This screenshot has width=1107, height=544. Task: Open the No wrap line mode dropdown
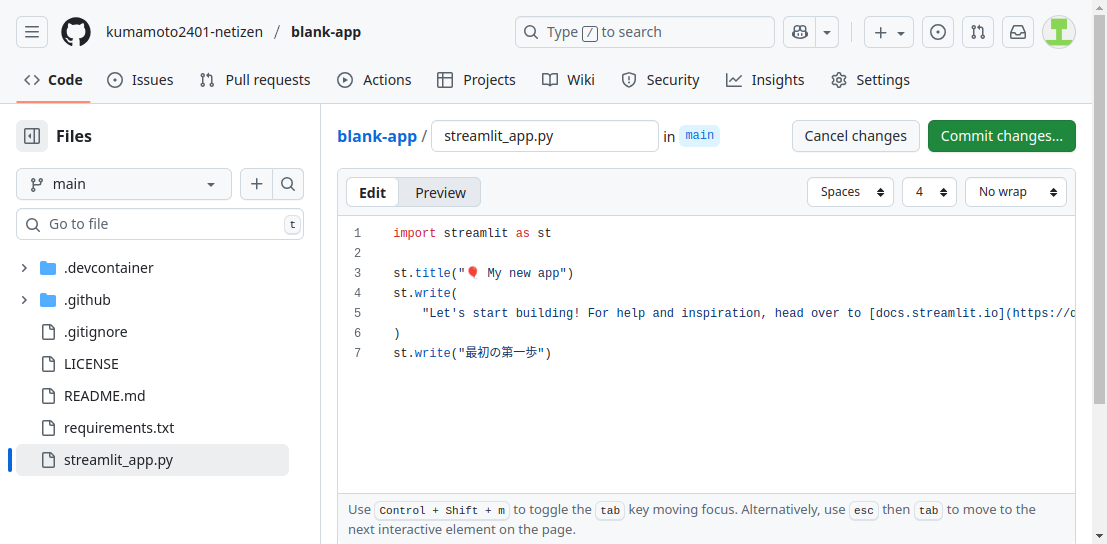1015,192
